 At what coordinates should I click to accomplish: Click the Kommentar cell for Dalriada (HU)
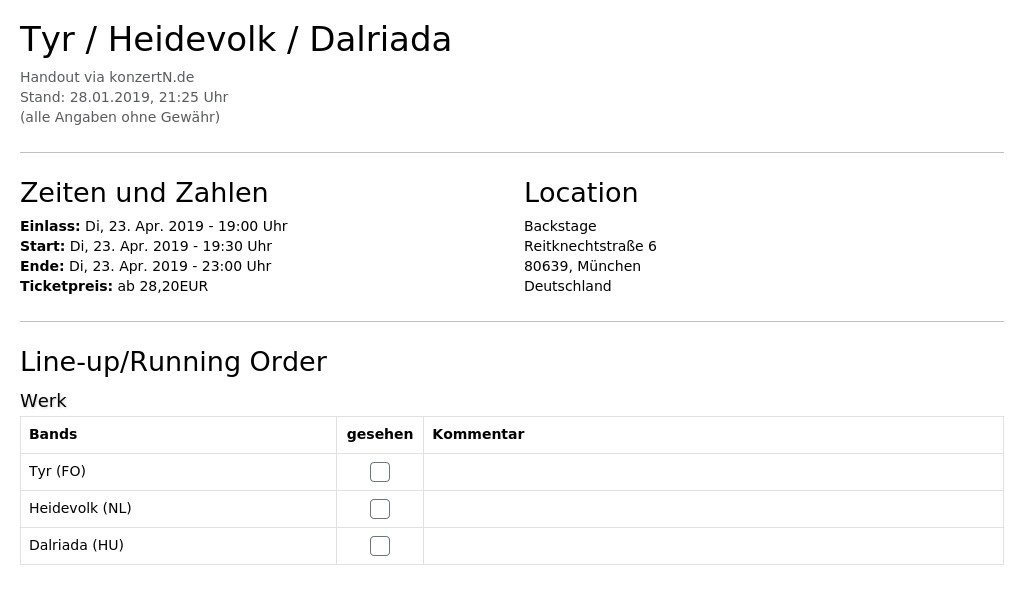[x=713, y=545]
